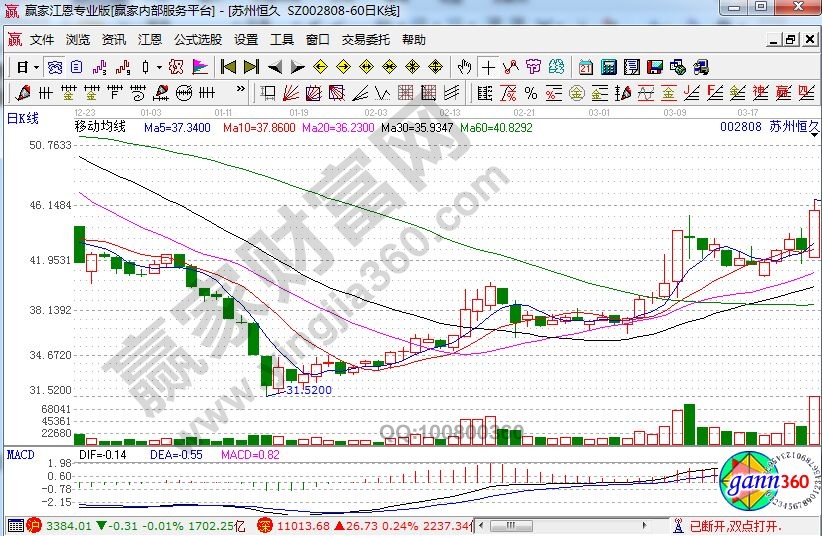Select the percent sign drawing tool

click(530, 93)
